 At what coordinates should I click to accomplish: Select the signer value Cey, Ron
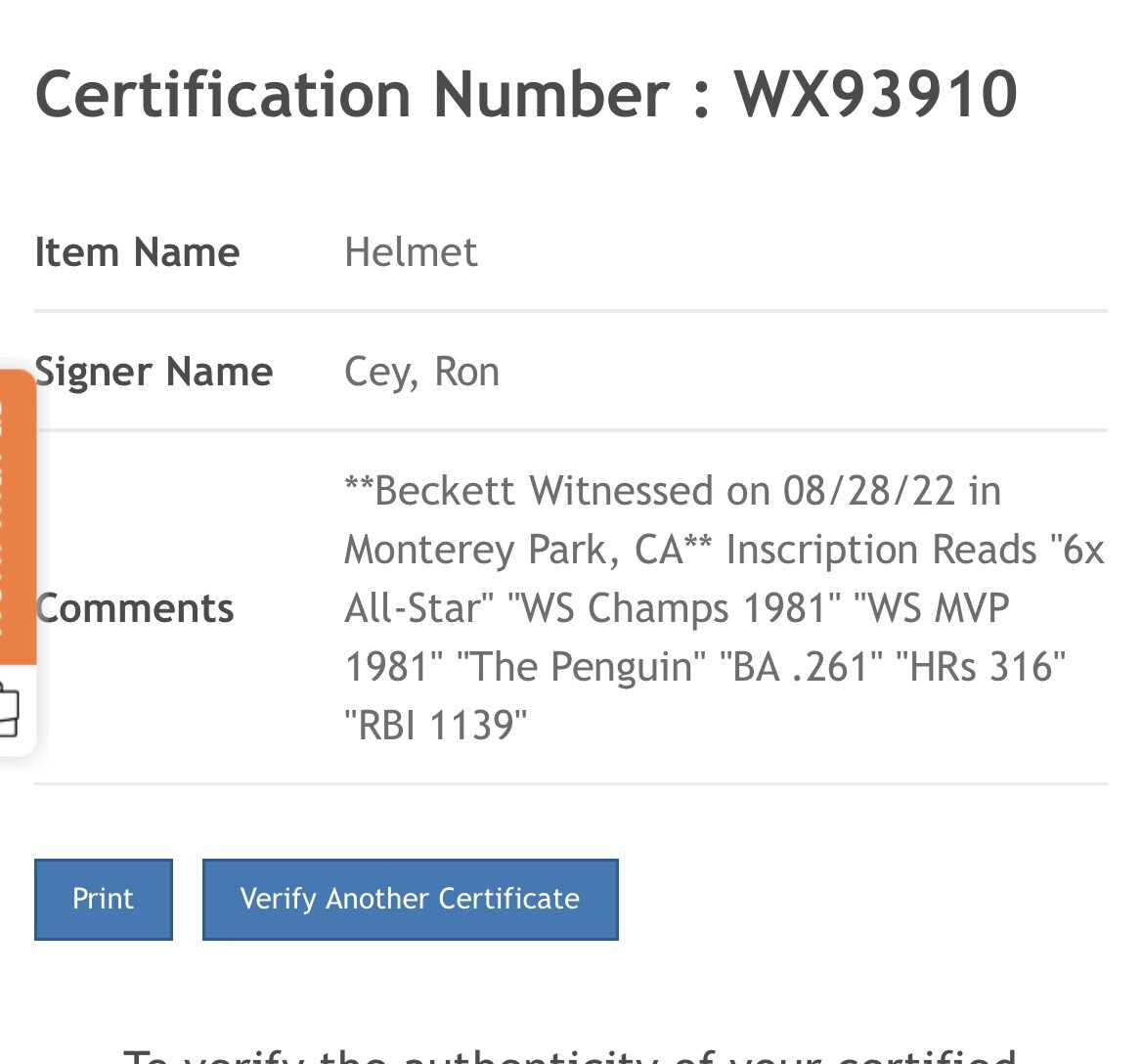[421, 372]
